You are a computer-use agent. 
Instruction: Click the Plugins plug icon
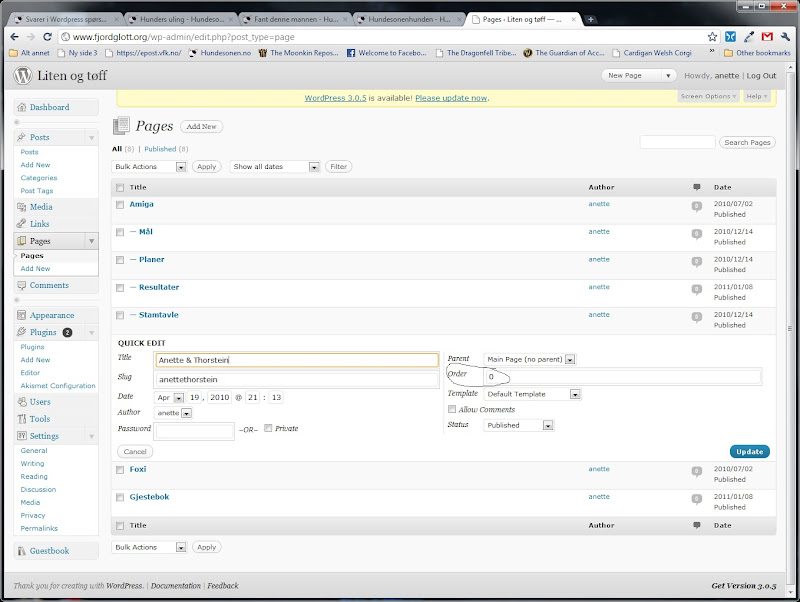[21, 332]
